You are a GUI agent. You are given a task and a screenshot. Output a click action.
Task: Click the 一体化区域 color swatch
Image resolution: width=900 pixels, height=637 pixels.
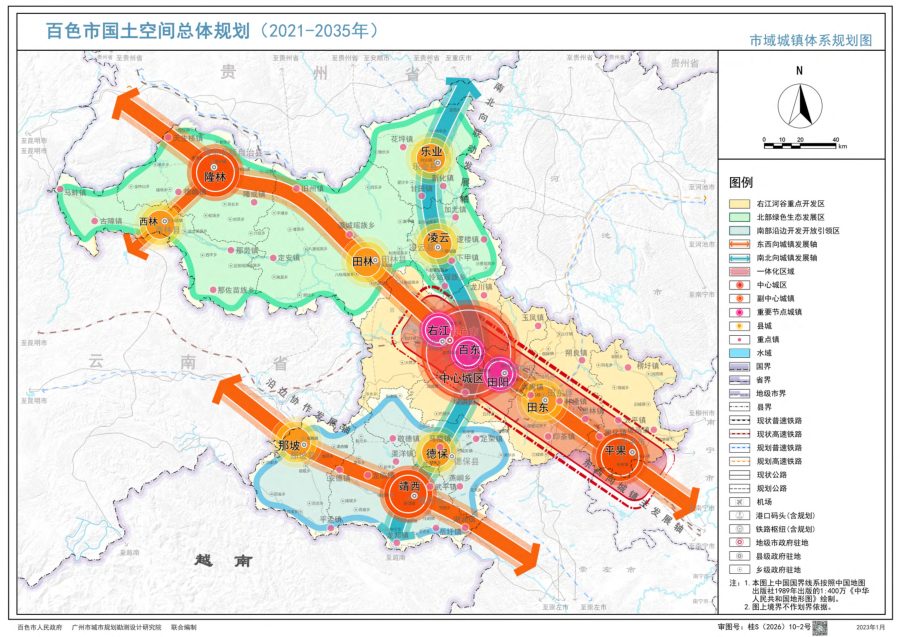coord(739,271)
